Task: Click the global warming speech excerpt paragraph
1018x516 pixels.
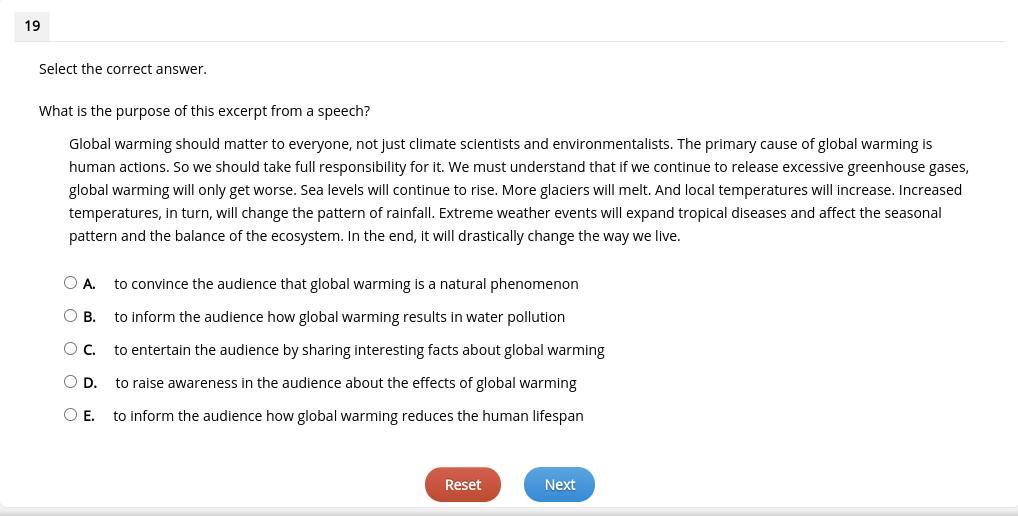Action: [519, 190]
